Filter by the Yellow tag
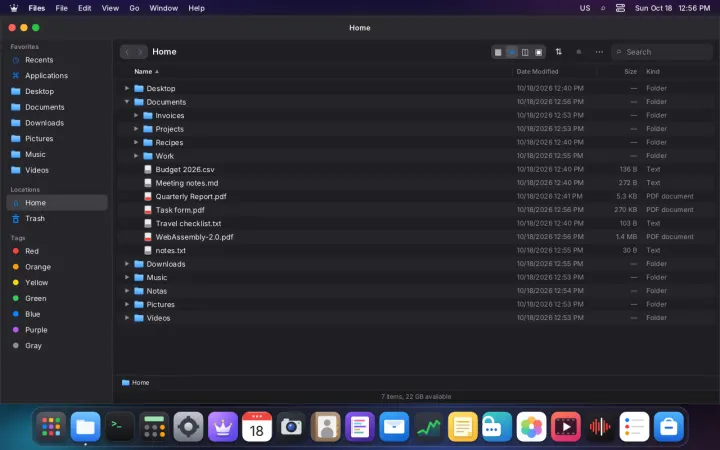Screen dimensions: 720x450 tap(57, 282)
